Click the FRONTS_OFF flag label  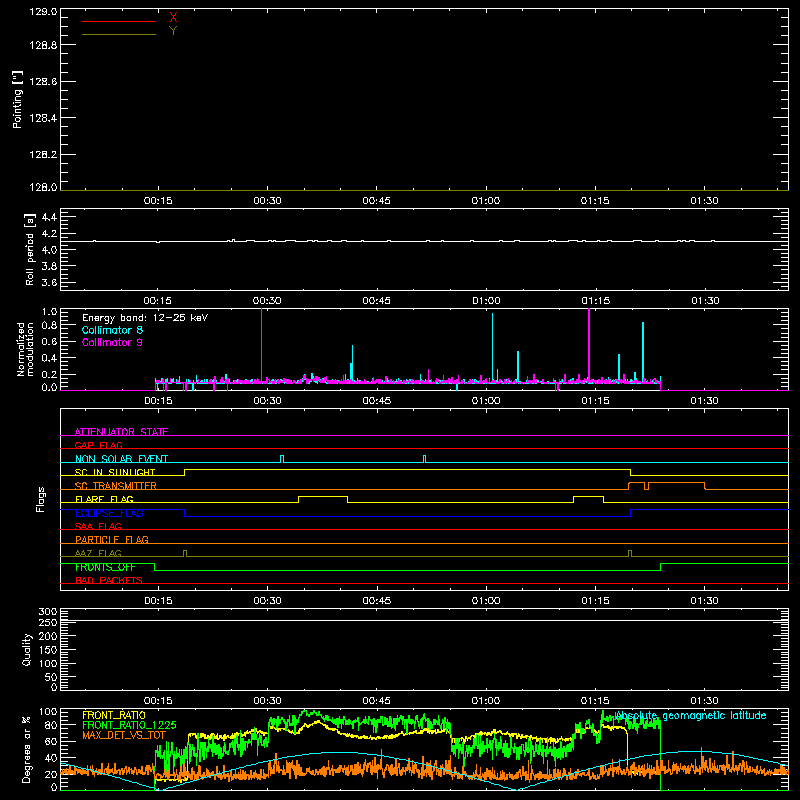(x=105, y=567)
